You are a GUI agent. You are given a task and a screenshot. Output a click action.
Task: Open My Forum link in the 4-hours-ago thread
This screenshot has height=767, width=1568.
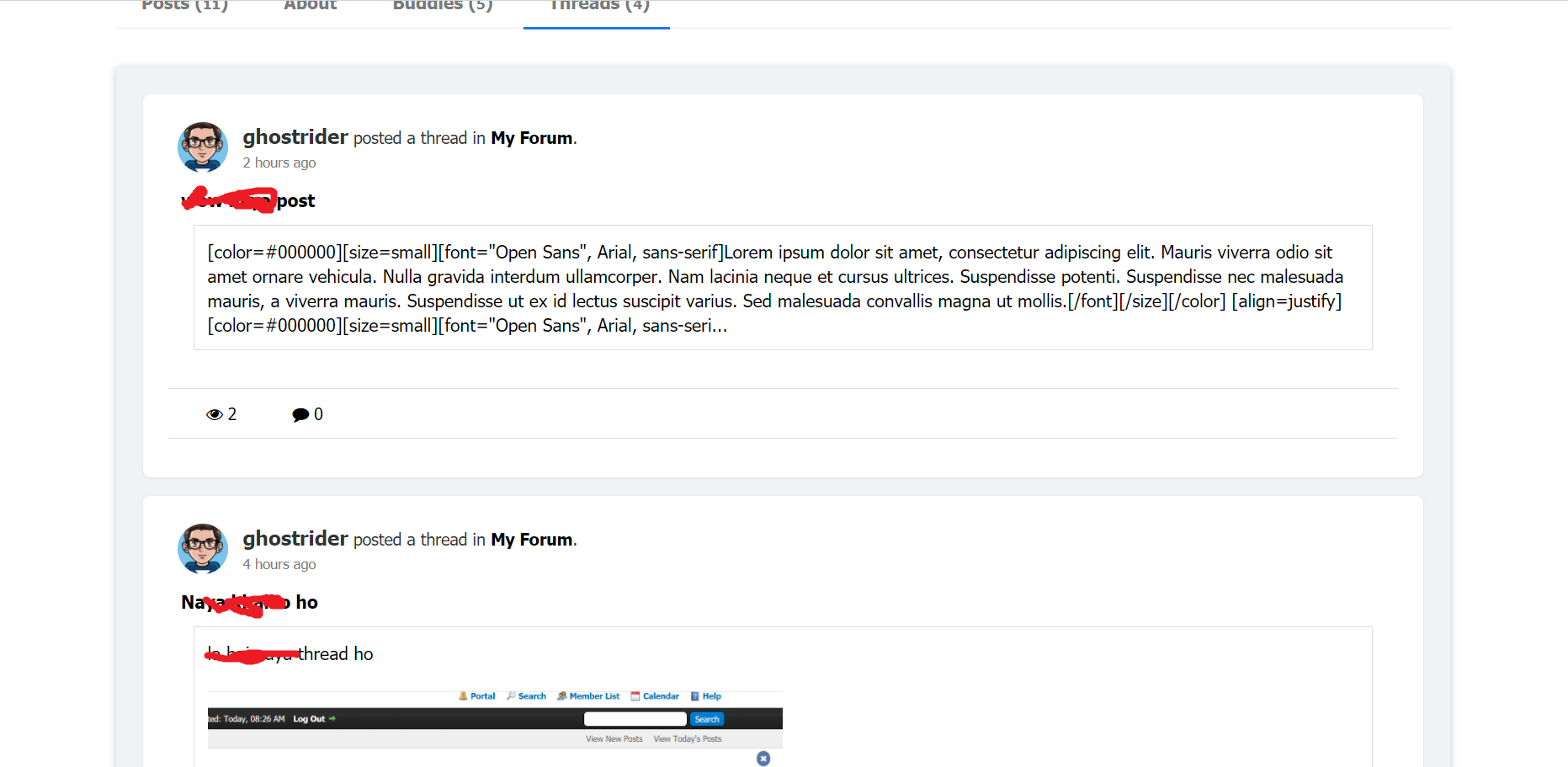[x=532, y=540]
